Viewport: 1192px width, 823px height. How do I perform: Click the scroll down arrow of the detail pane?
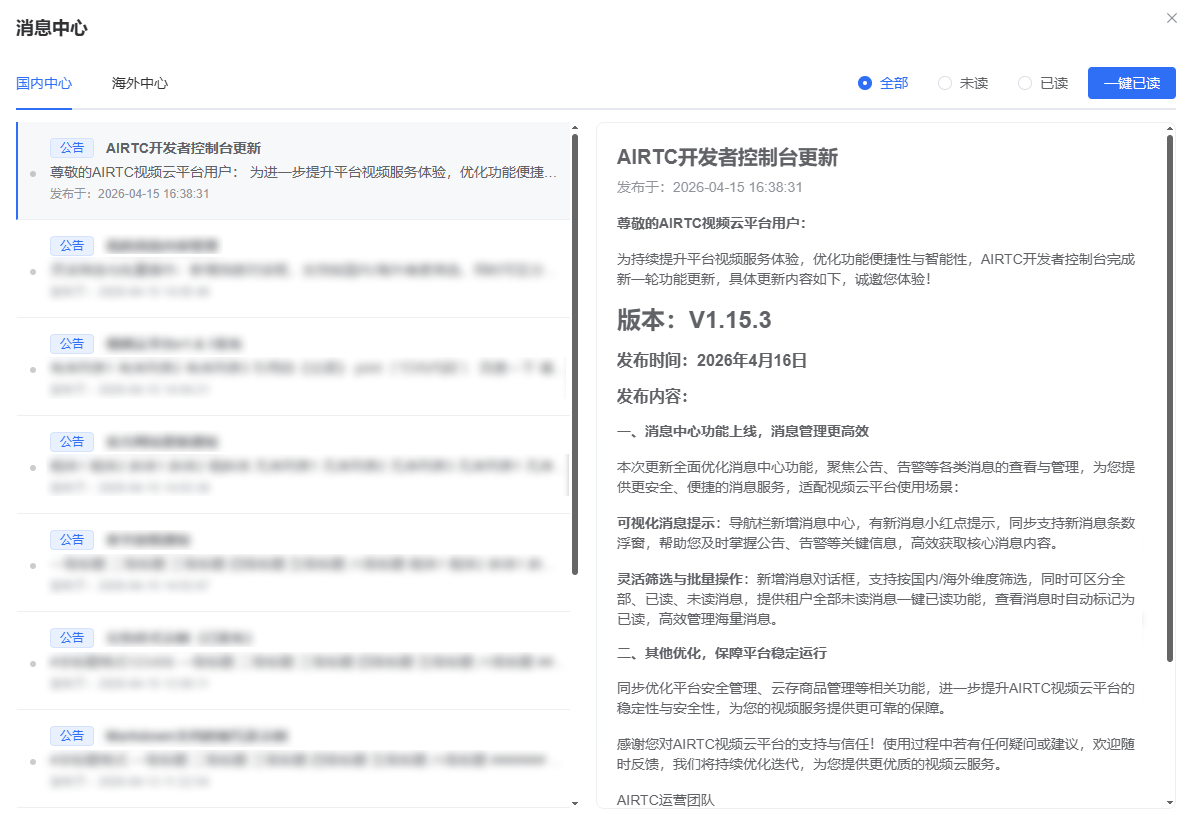(1170, 802)
